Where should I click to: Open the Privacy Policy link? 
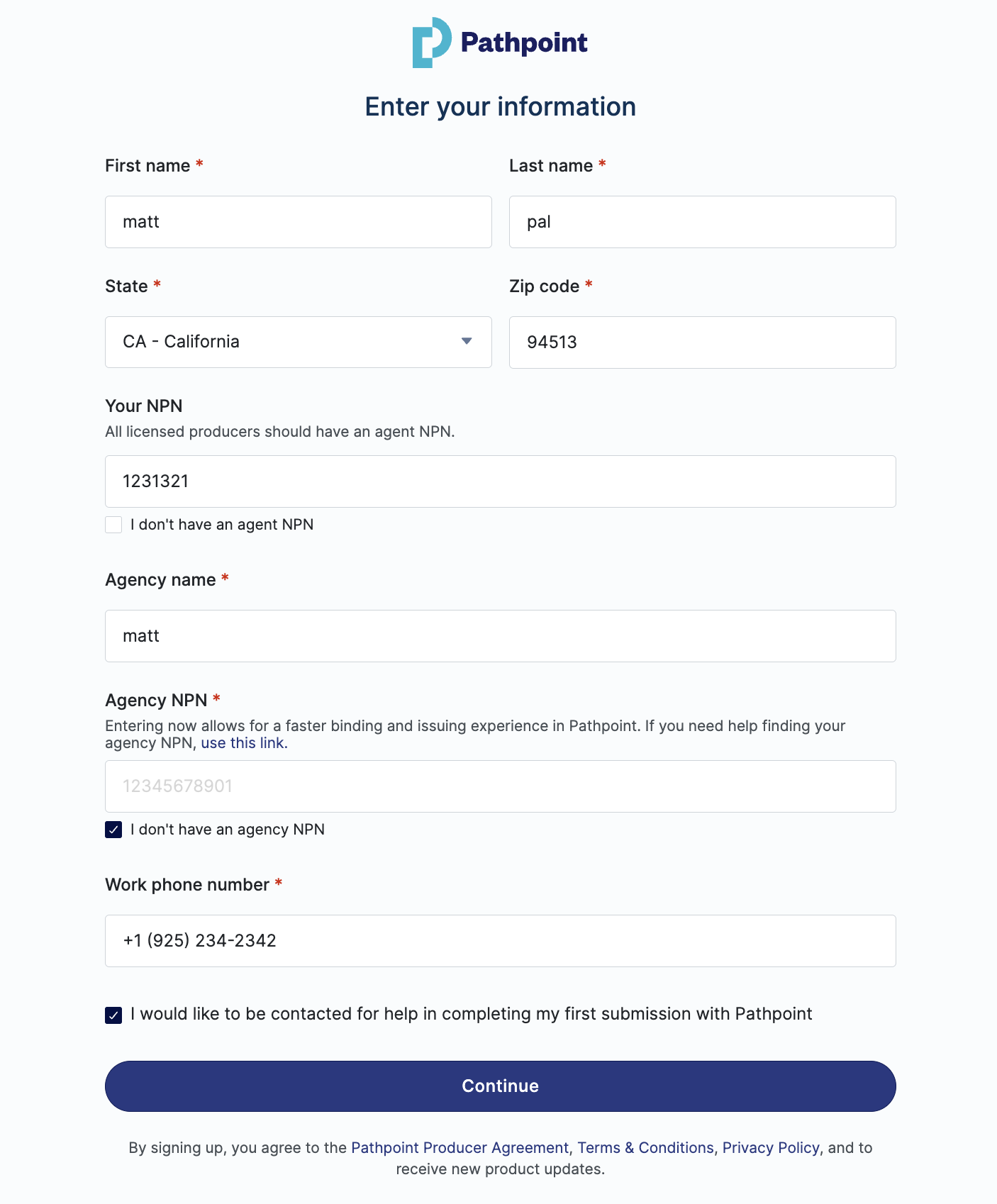pyautogui.click(x=771, y=1148)
